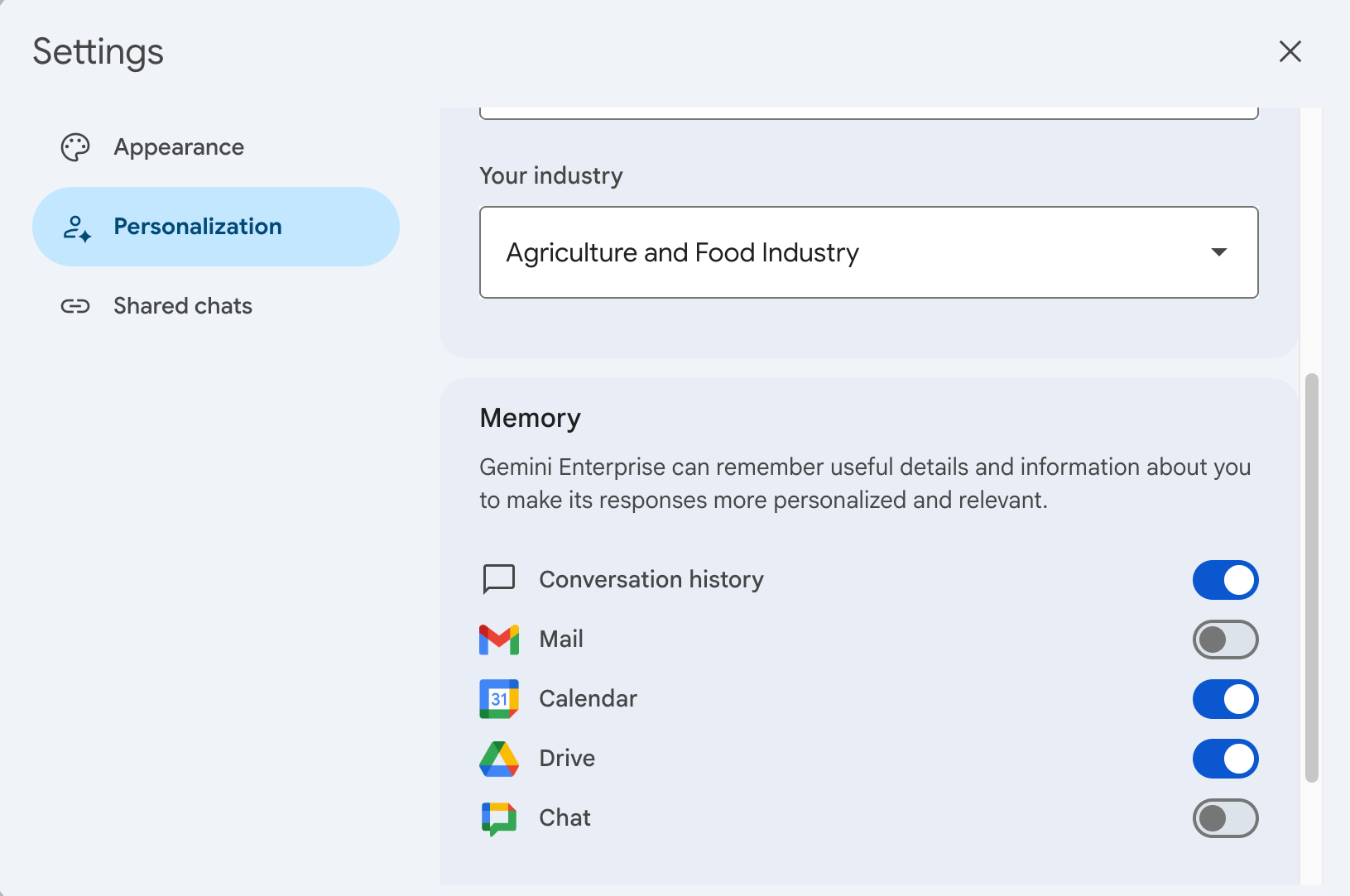Click the vertical scrollbar on the right
1350x896 pixels.
point(1310,579)
